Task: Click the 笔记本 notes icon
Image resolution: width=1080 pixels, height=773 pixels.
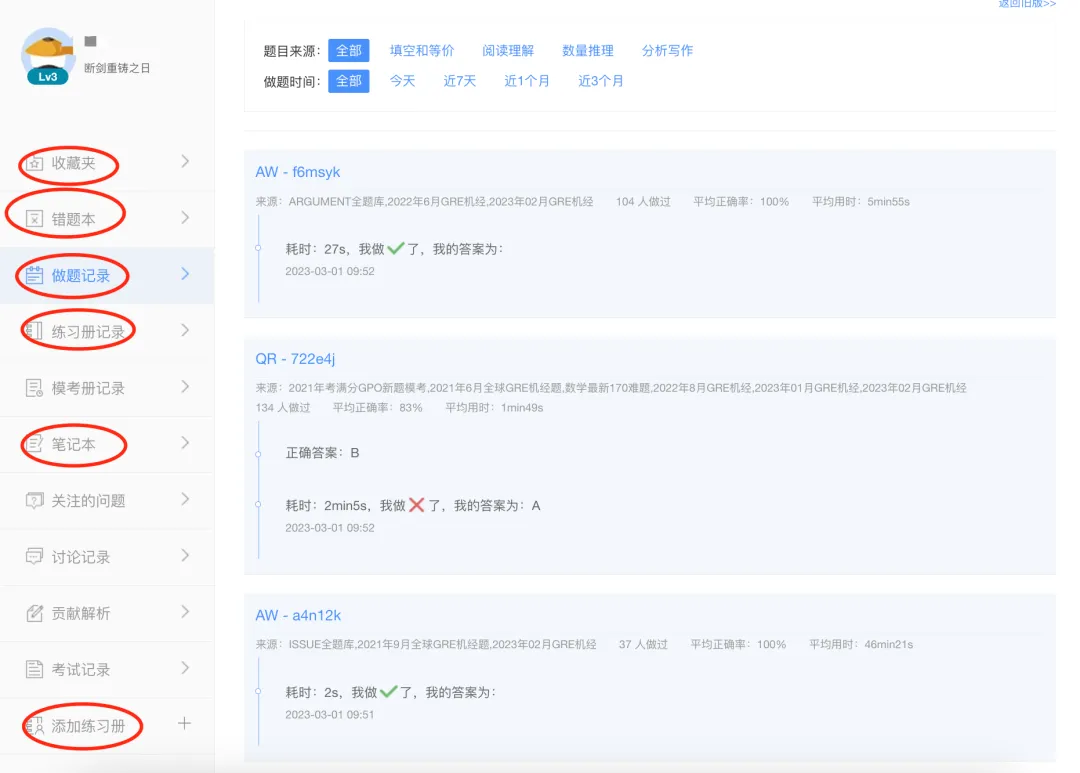Action: click(x=35, y=444)
